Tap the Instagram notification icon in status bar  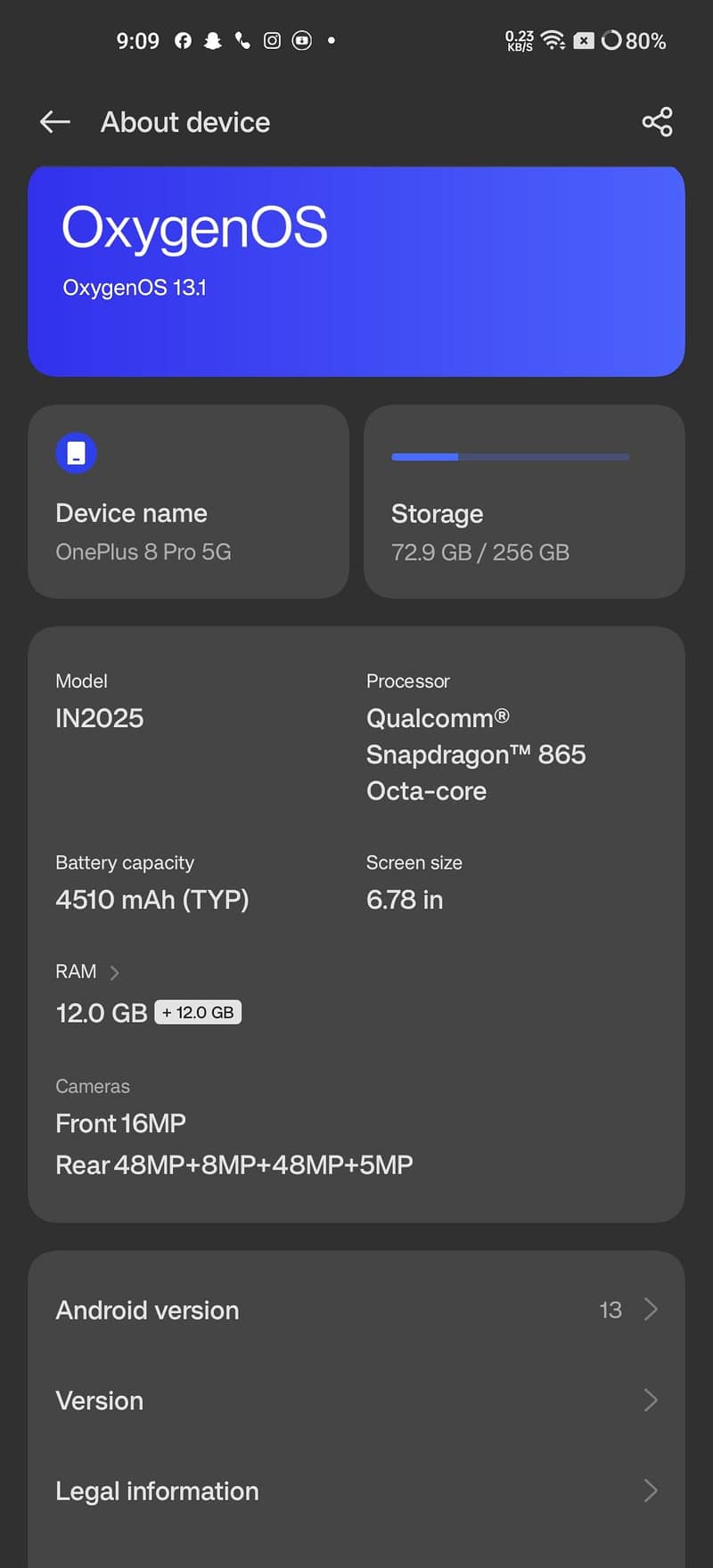tap(272, 41)
